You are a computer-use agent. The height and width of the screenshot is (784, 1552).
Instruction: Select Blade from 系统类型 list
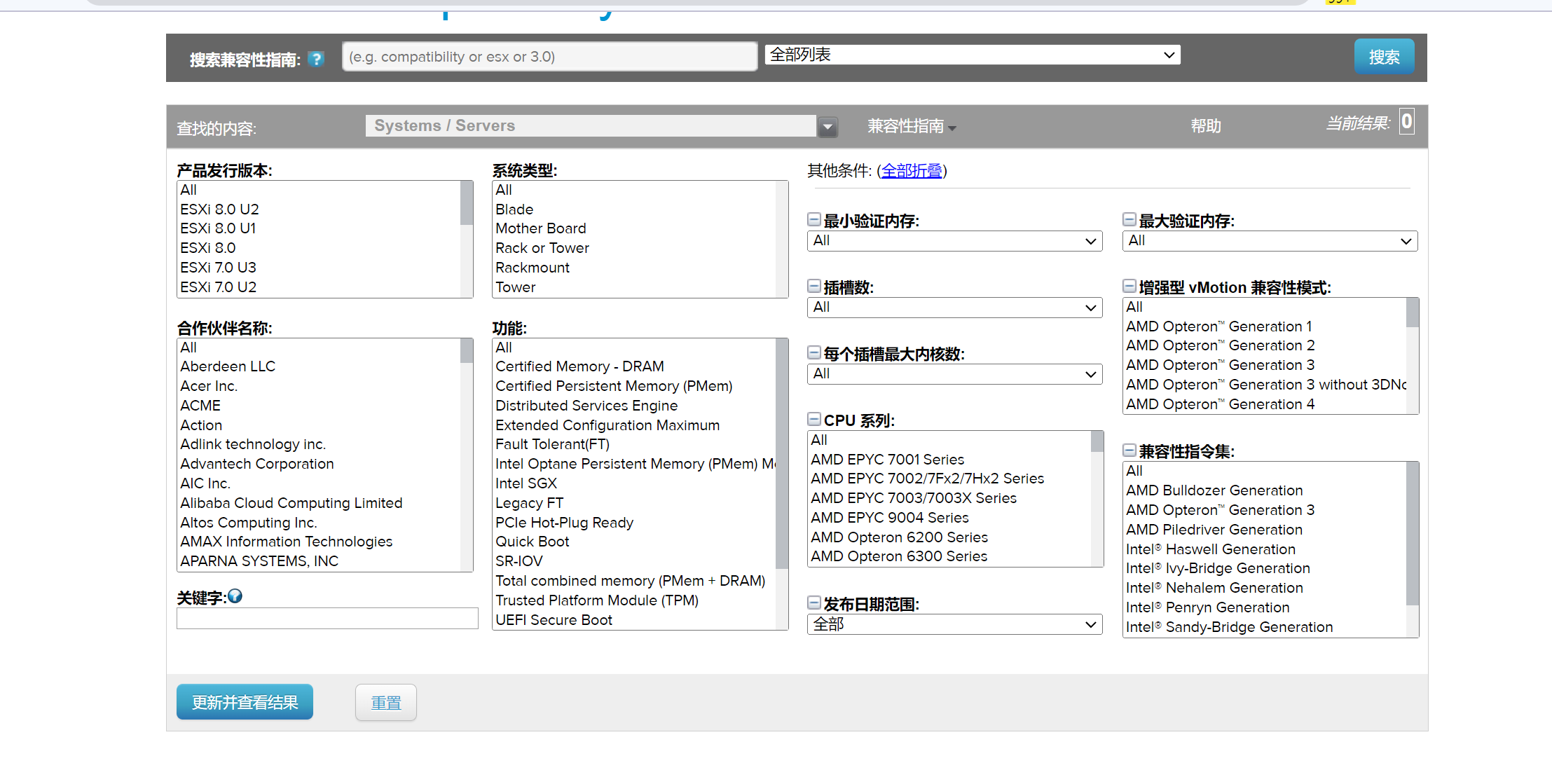click(x=515, y=209)
